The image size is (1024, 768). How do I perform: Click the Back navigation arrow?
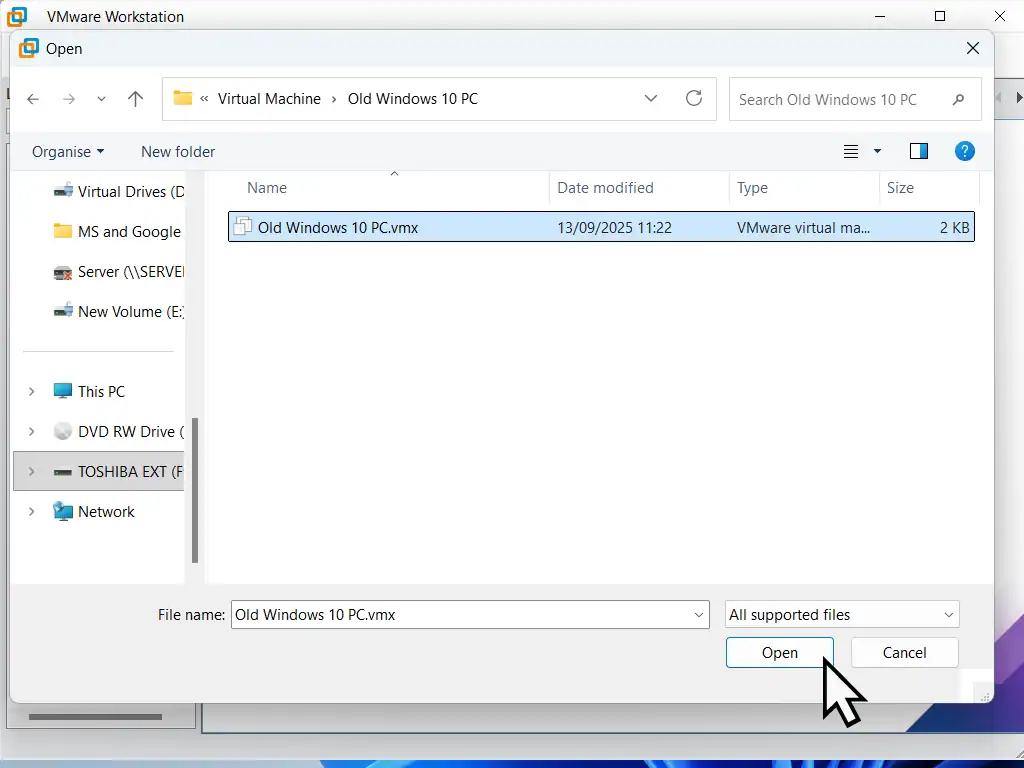click(33, 99)
